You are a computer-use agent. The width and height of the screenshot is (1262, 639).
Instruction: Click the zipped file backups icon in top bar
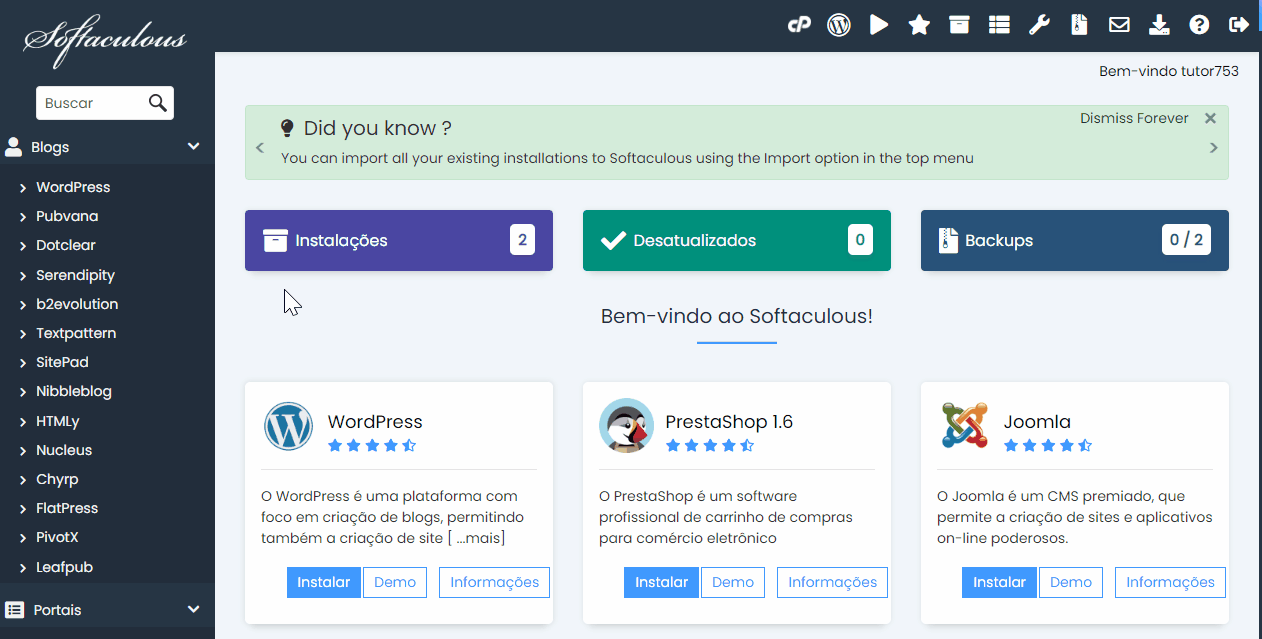point(1079,25)
